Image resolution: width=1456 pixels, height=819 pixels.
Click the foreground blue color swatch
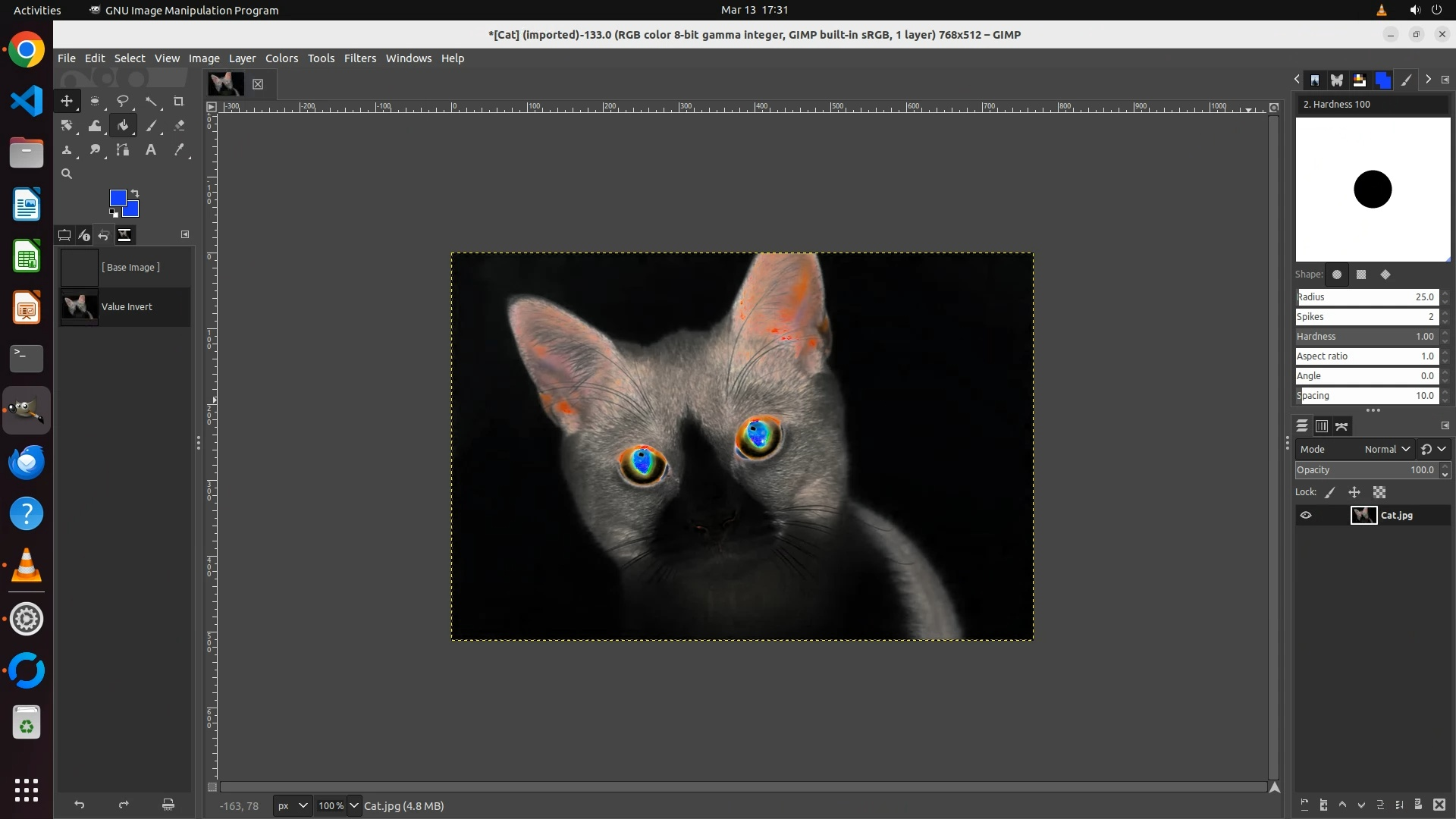point(118,198)
